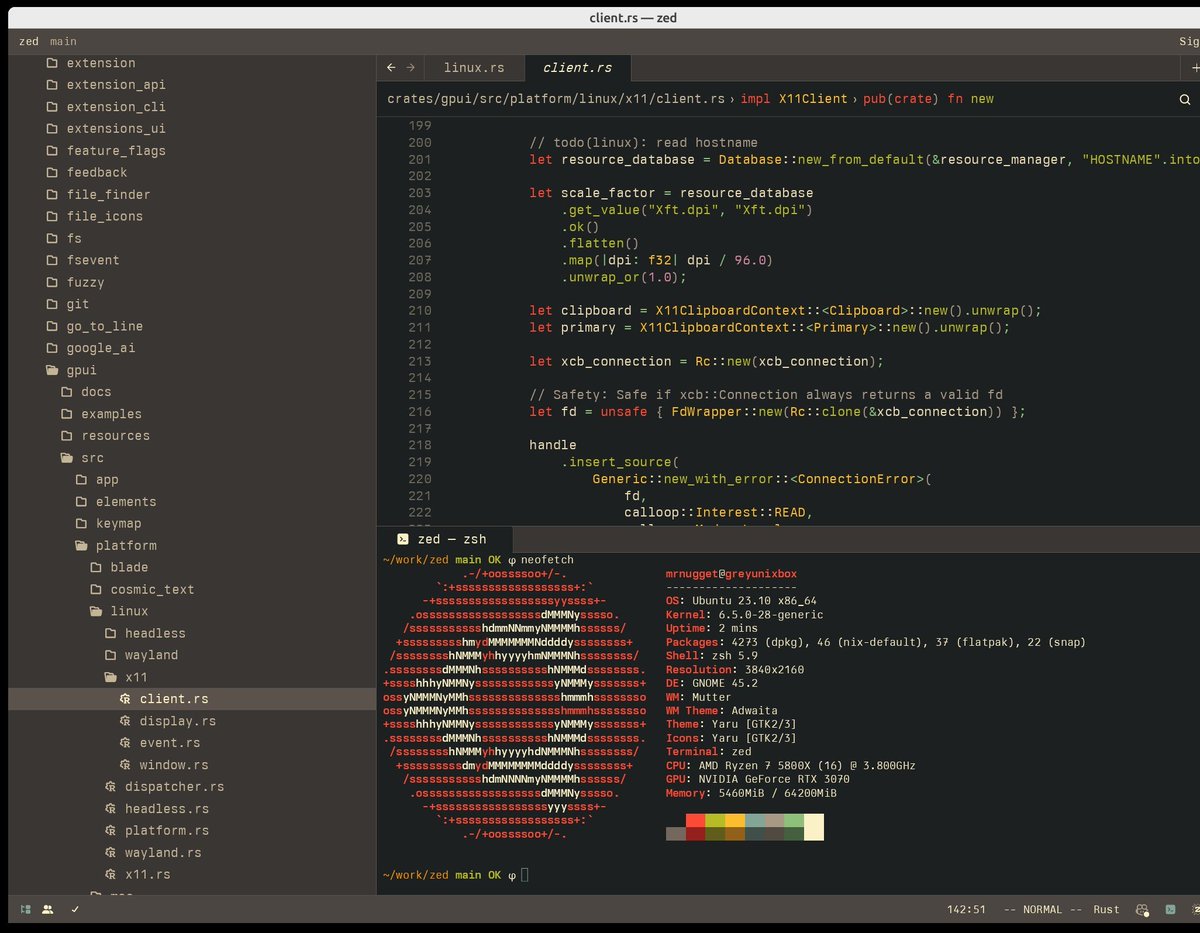The image size is (1200, 933).
Task: Click the Rust file icon for headless.rs
Action: (x=111, y=809)
